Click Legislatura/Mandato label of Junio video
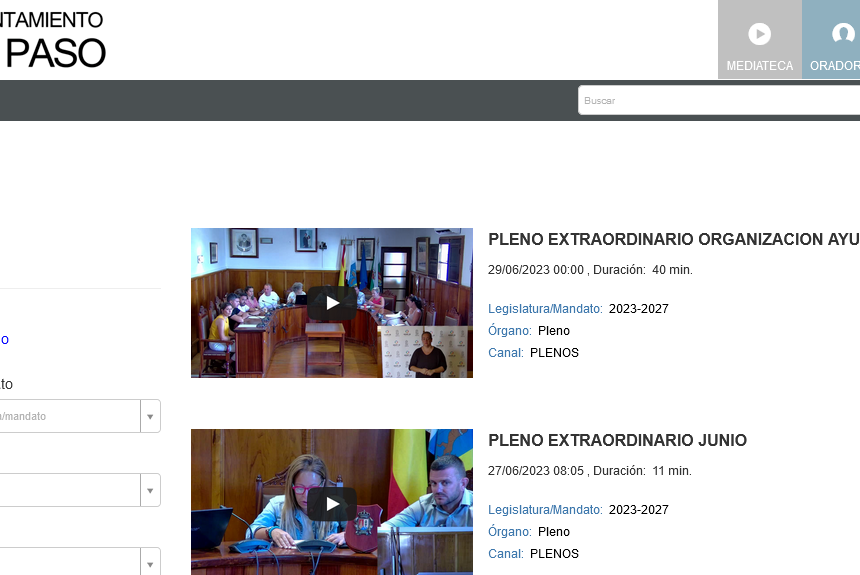This screenshot has width=860, height=575. pyautogui.click(x=545, y=510)
